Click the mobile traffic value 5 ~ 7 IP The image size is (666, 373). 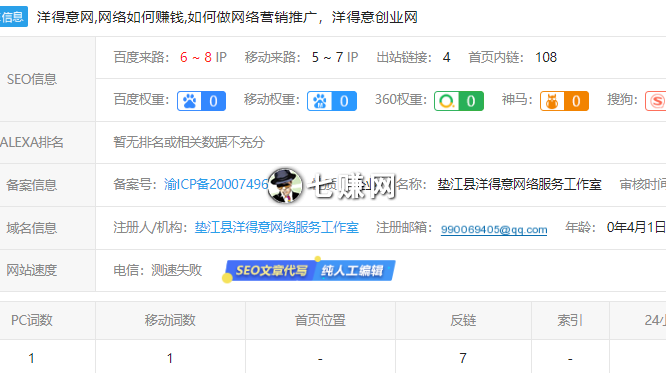[x=335, y=57]
